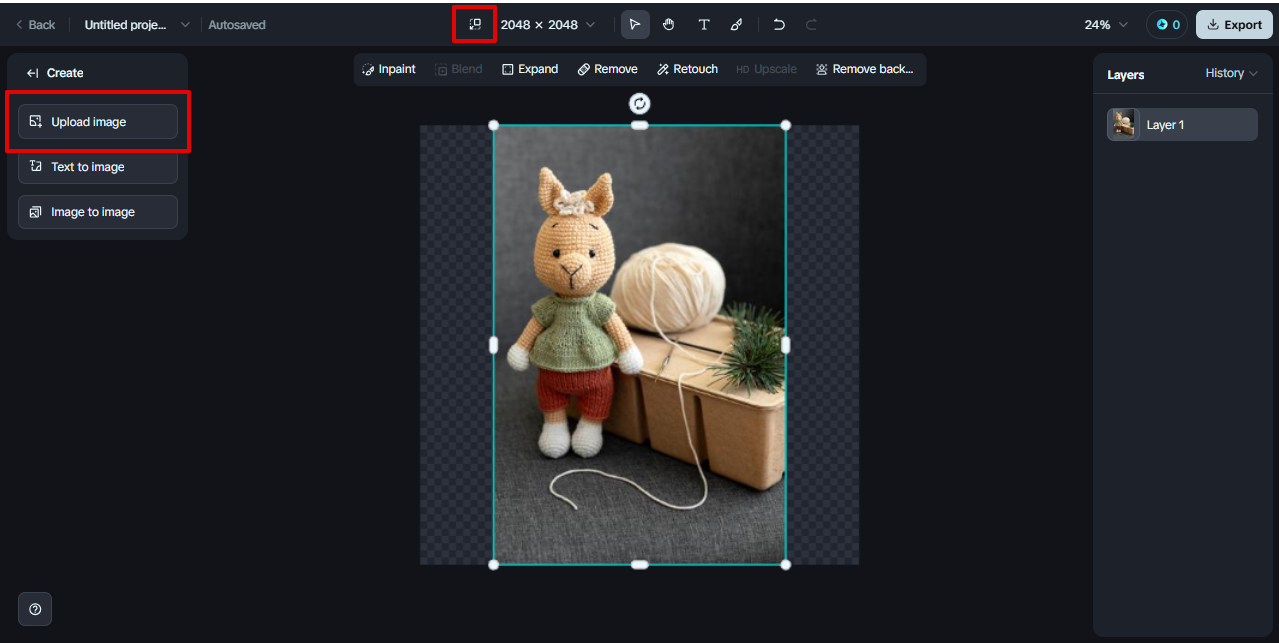Select the Brush draw tool
Screen dimensions: 1279x643
[x=737, y=25]
